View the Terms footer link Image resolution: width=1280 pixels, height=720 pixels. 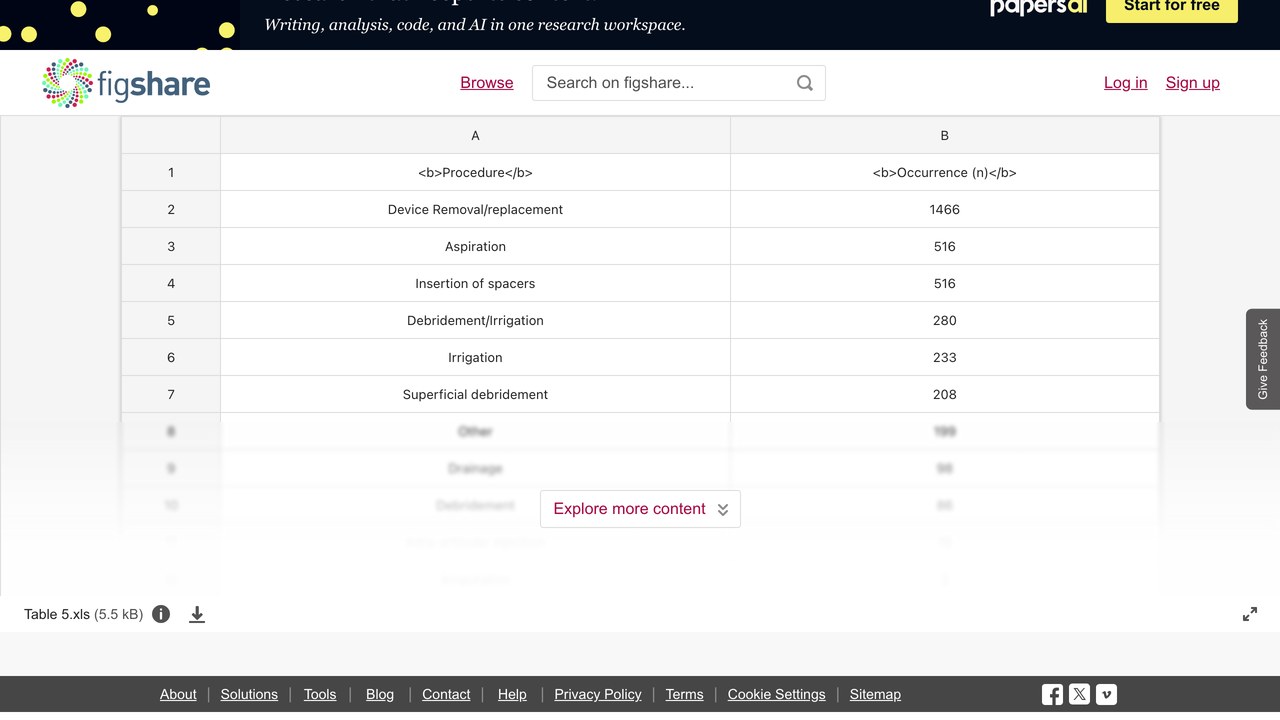point(685,694)
